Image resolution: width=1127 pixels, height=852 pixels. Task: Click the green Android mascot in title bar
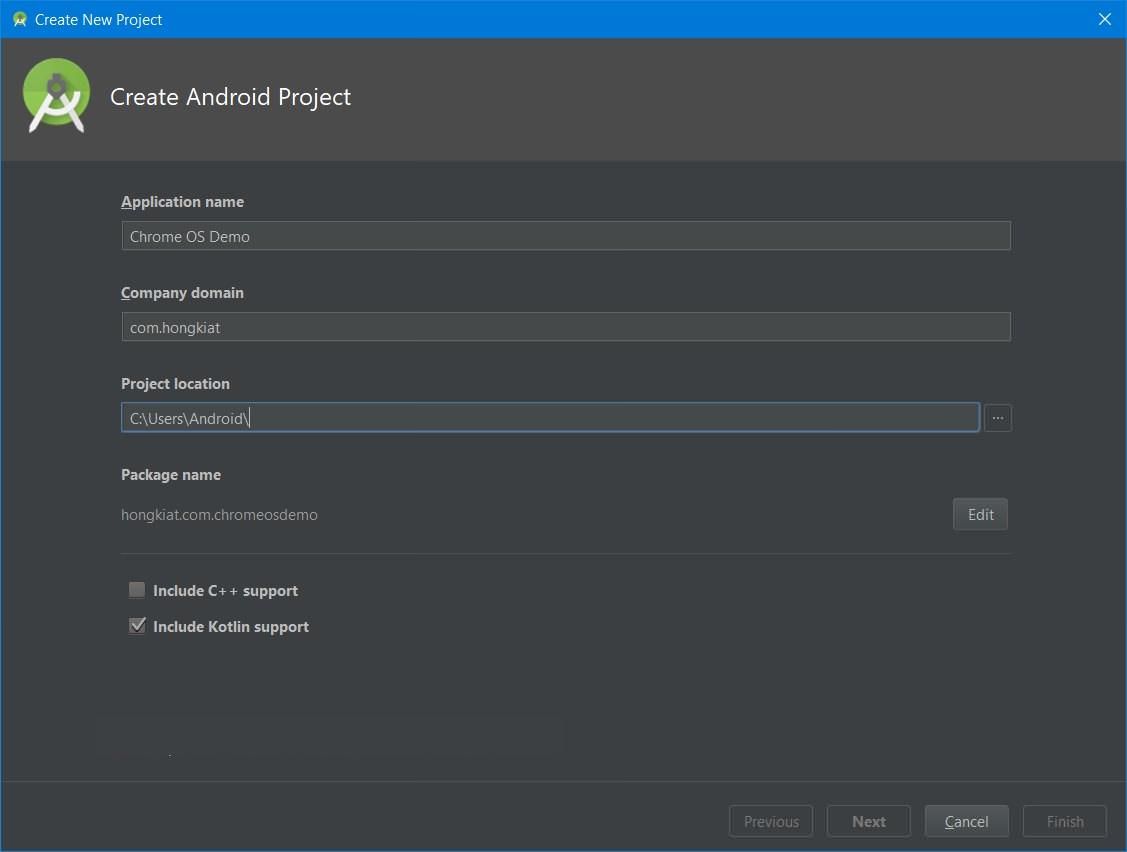click(x=18, y=18)
